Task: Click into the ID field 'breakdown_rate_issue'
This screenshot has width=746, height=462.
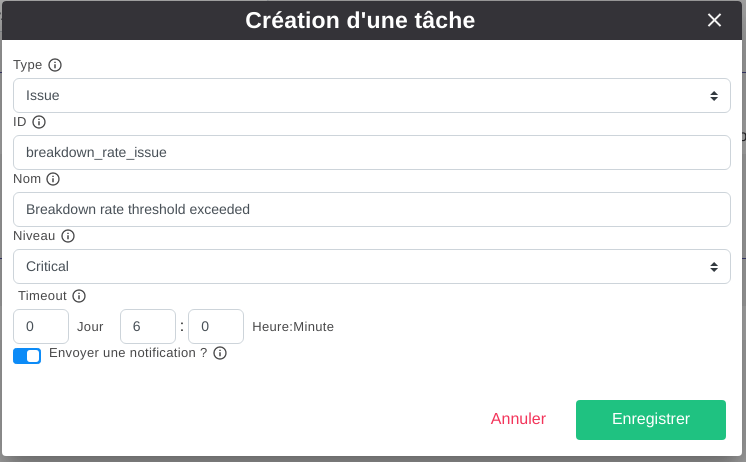Action: click(372, 152)
